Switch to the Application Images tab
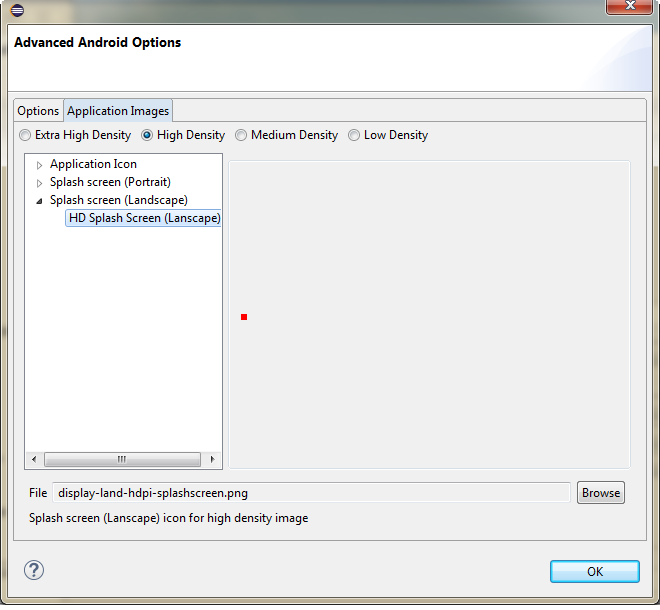Image resolution: width=660 pixels, height=610 pixels. coord(118,111)
